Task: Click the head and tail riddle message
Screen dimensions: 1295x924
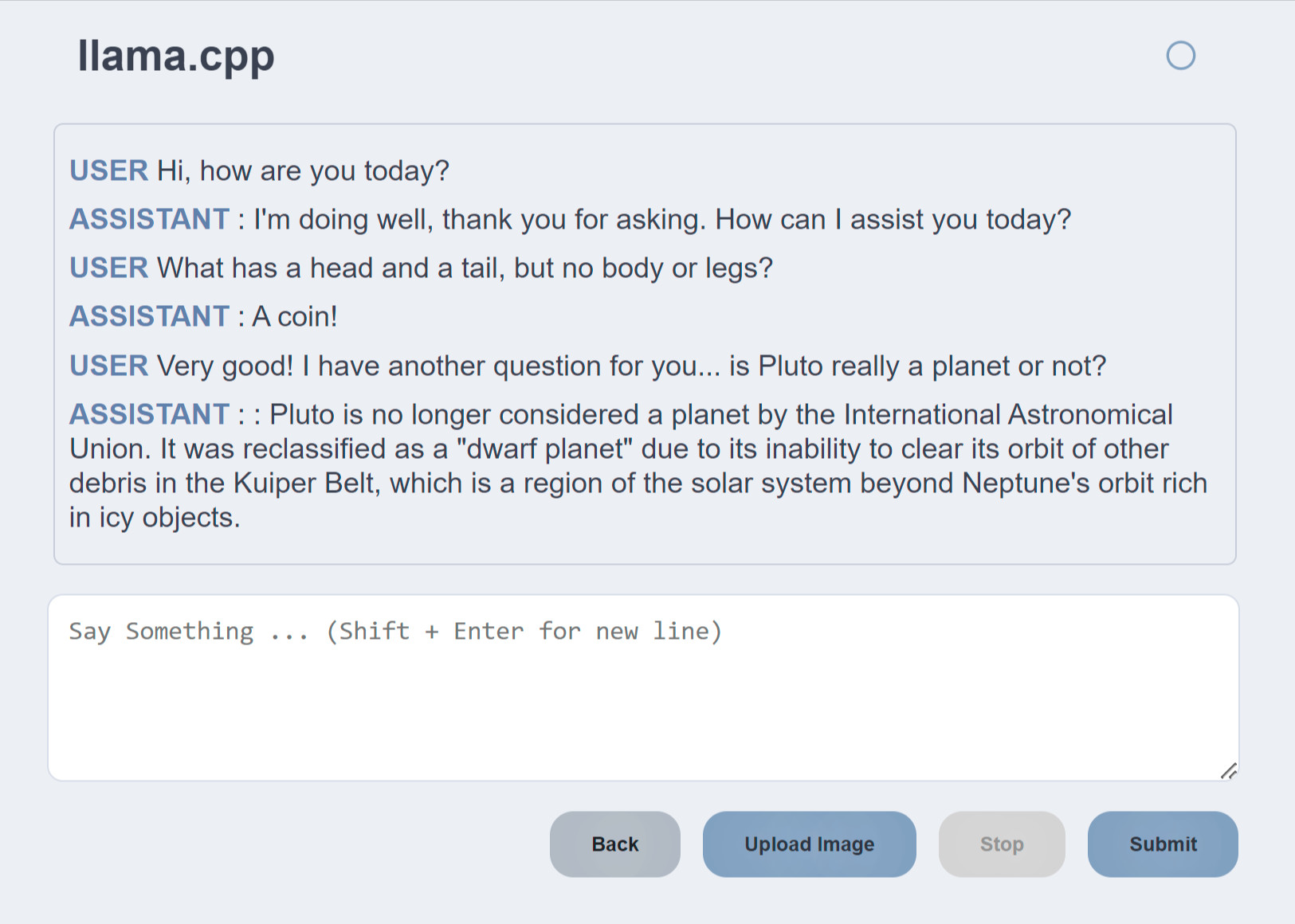Action: [465, 268]
